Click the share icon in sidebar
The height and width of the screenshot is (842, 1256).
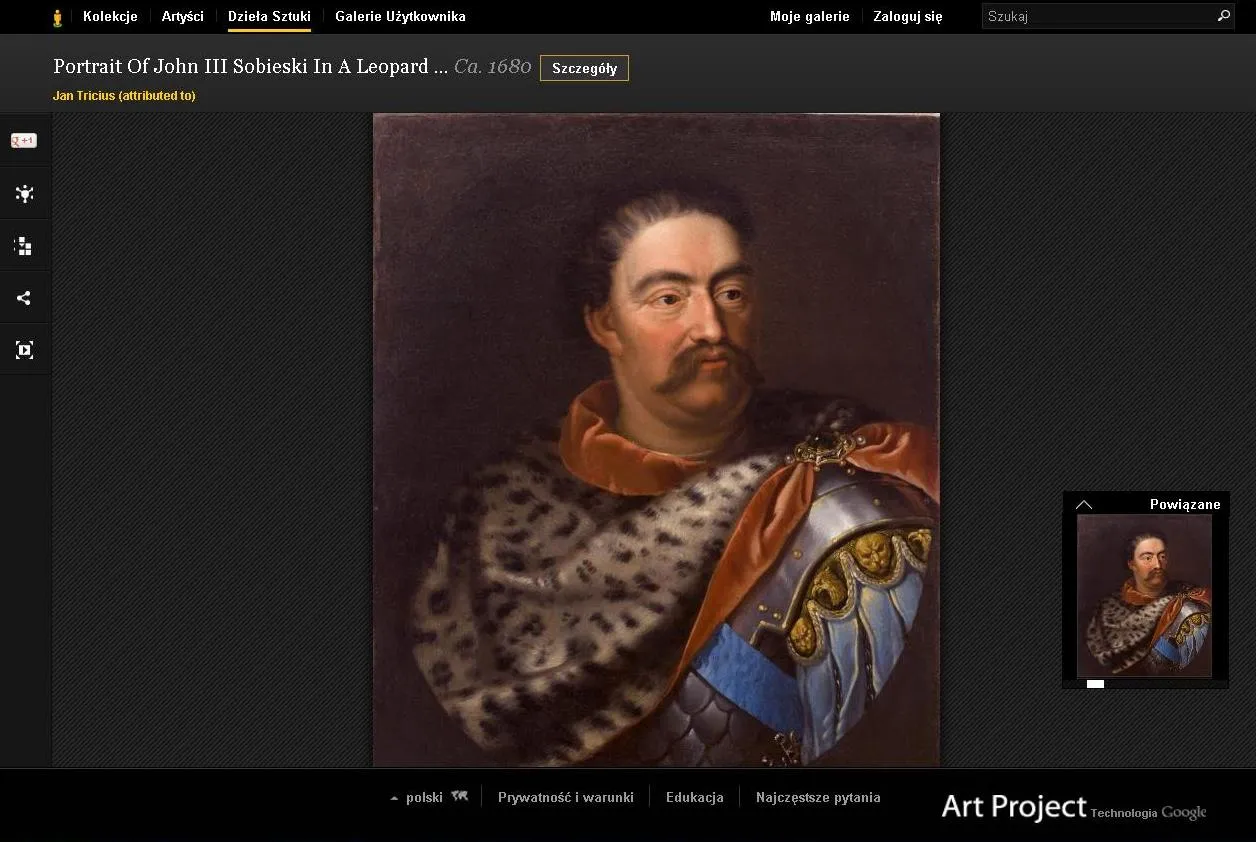(x=24, y=298)
